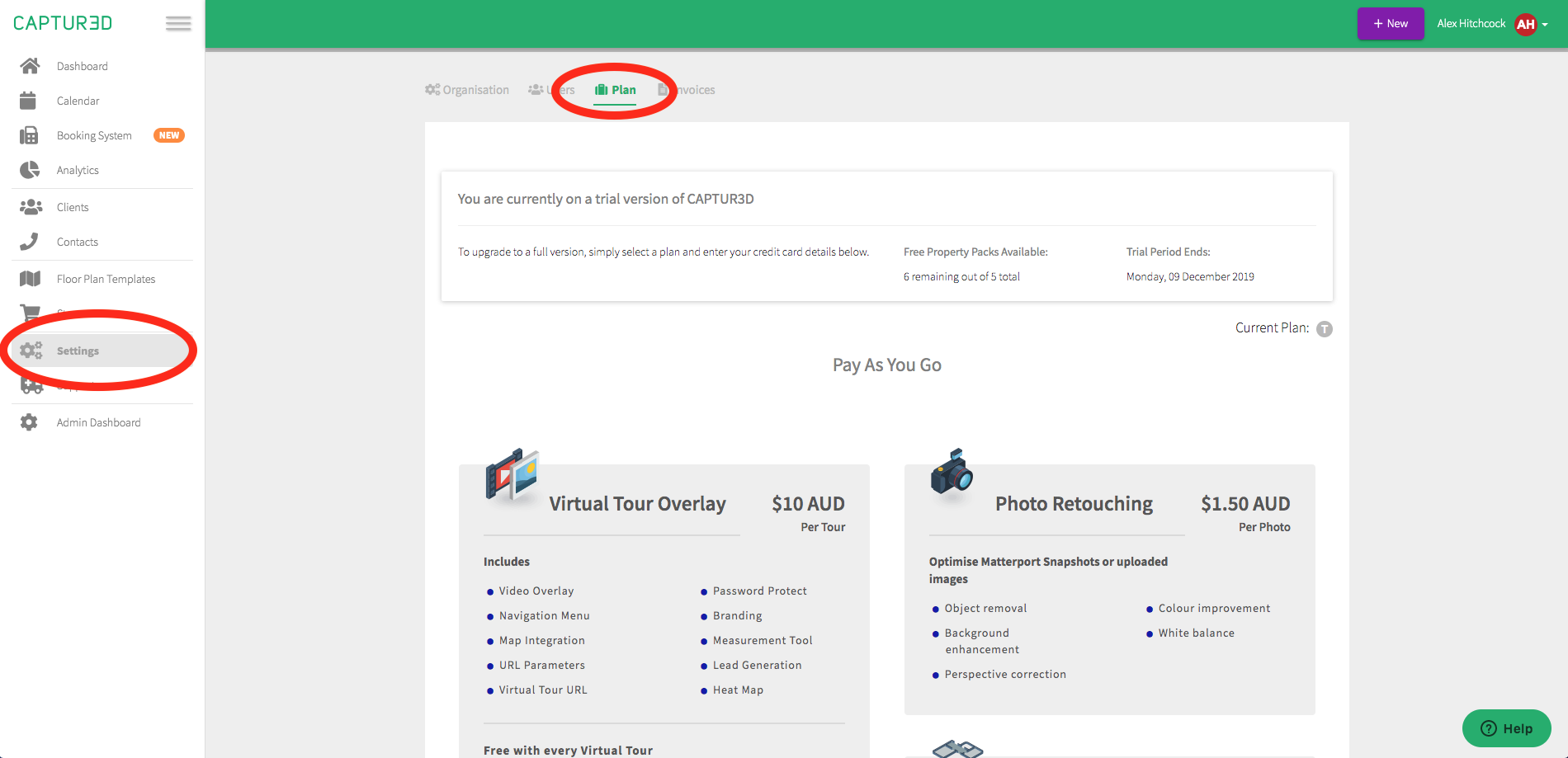Image resolution: width=1568 pixels, height=758 pixels.
Task: Click the Lead Generation feature item
Action: (758, 666)
